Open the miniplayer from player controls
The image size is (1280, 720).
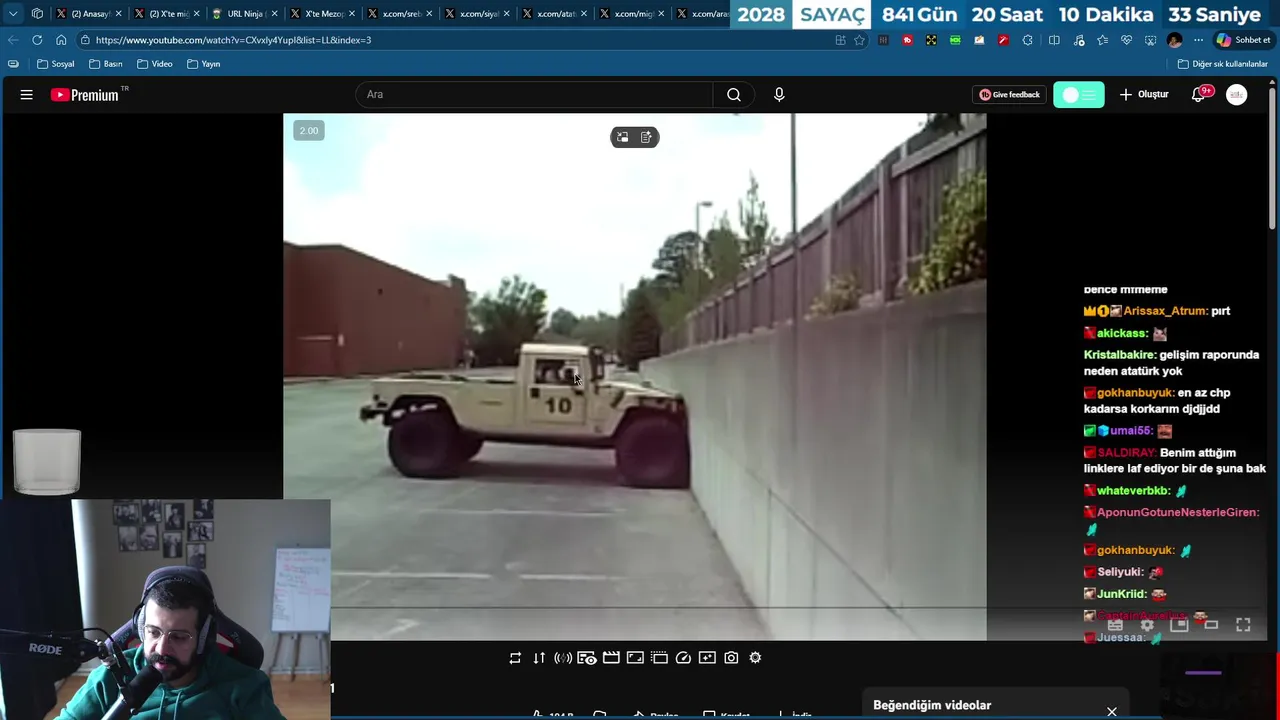(x=1179, y=625)
